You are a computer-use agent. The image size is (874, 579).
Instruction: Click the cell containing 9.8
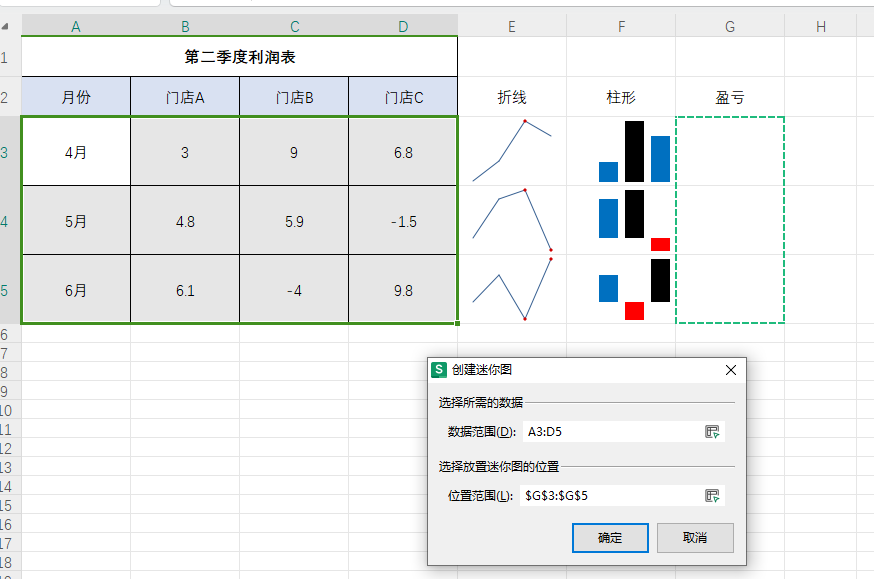[404, 290]
